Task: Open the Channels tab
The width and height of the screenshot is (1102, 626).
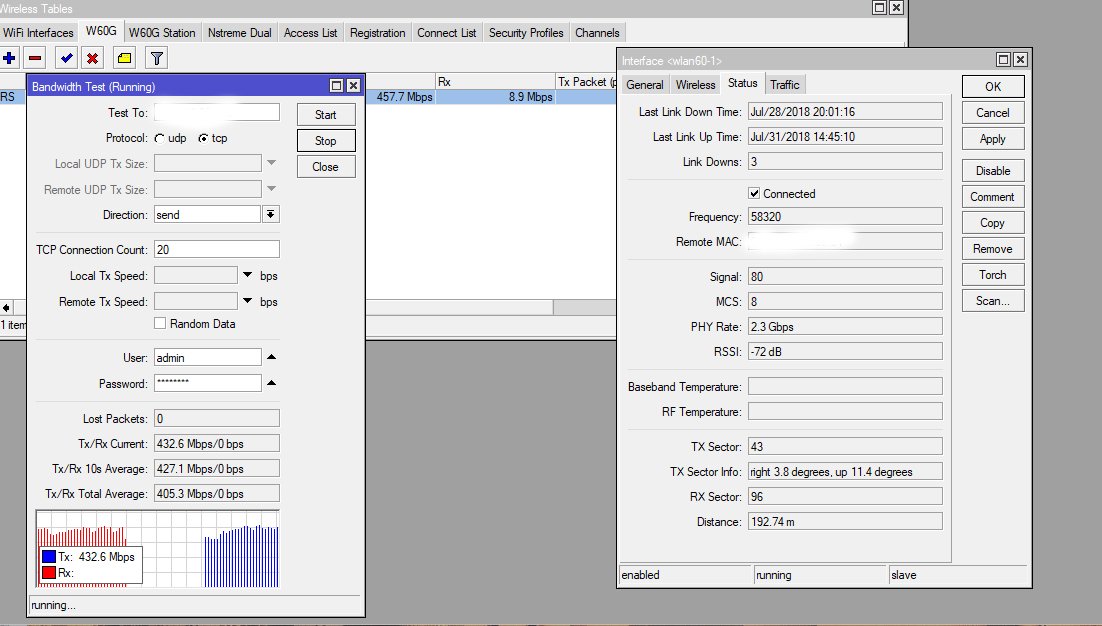Action: (597, 33)
